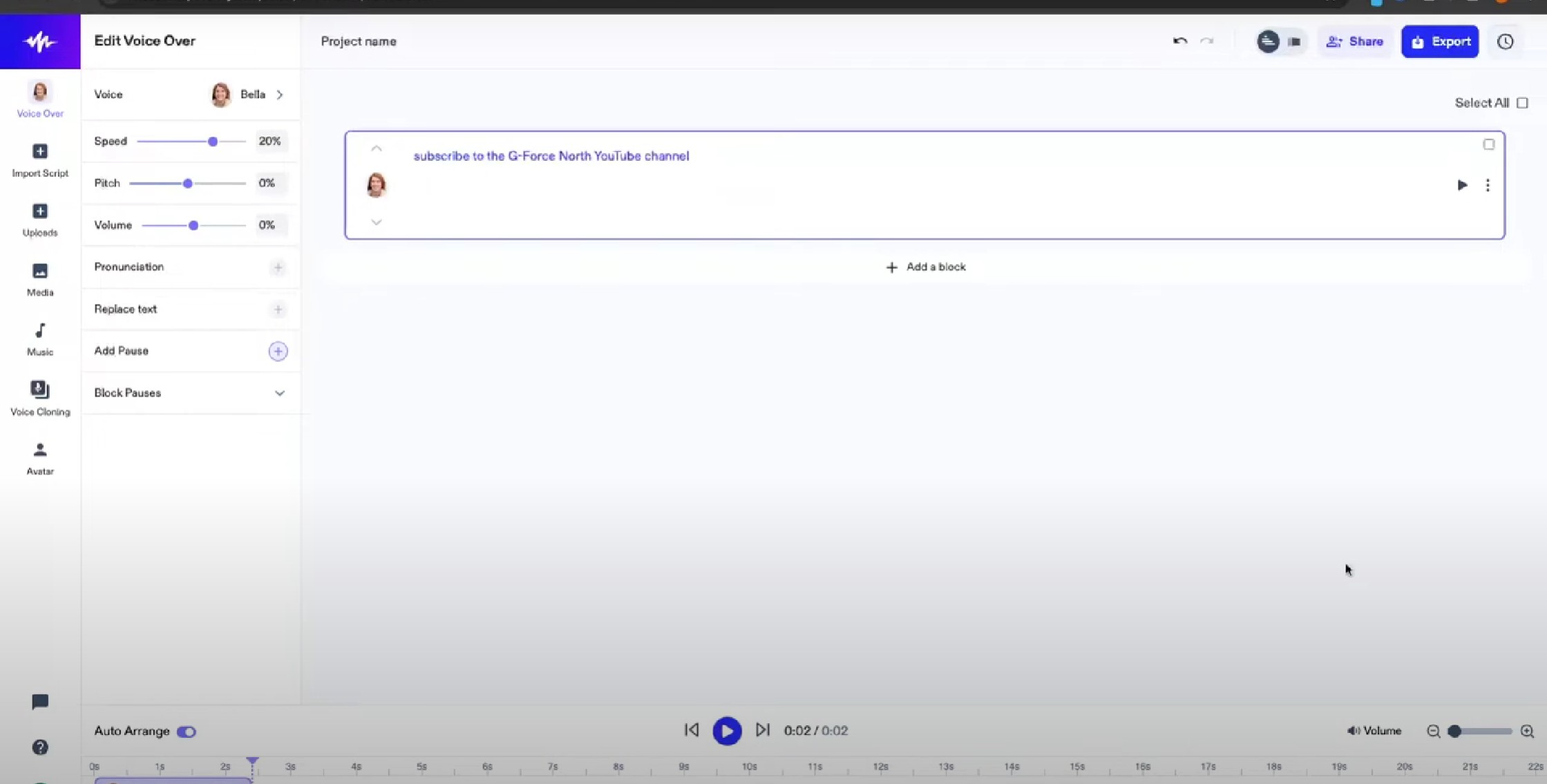Zoom in the timeline with magnifier plus
The width and height of the screenshot is (1547, 784).
click(1527, 731)
